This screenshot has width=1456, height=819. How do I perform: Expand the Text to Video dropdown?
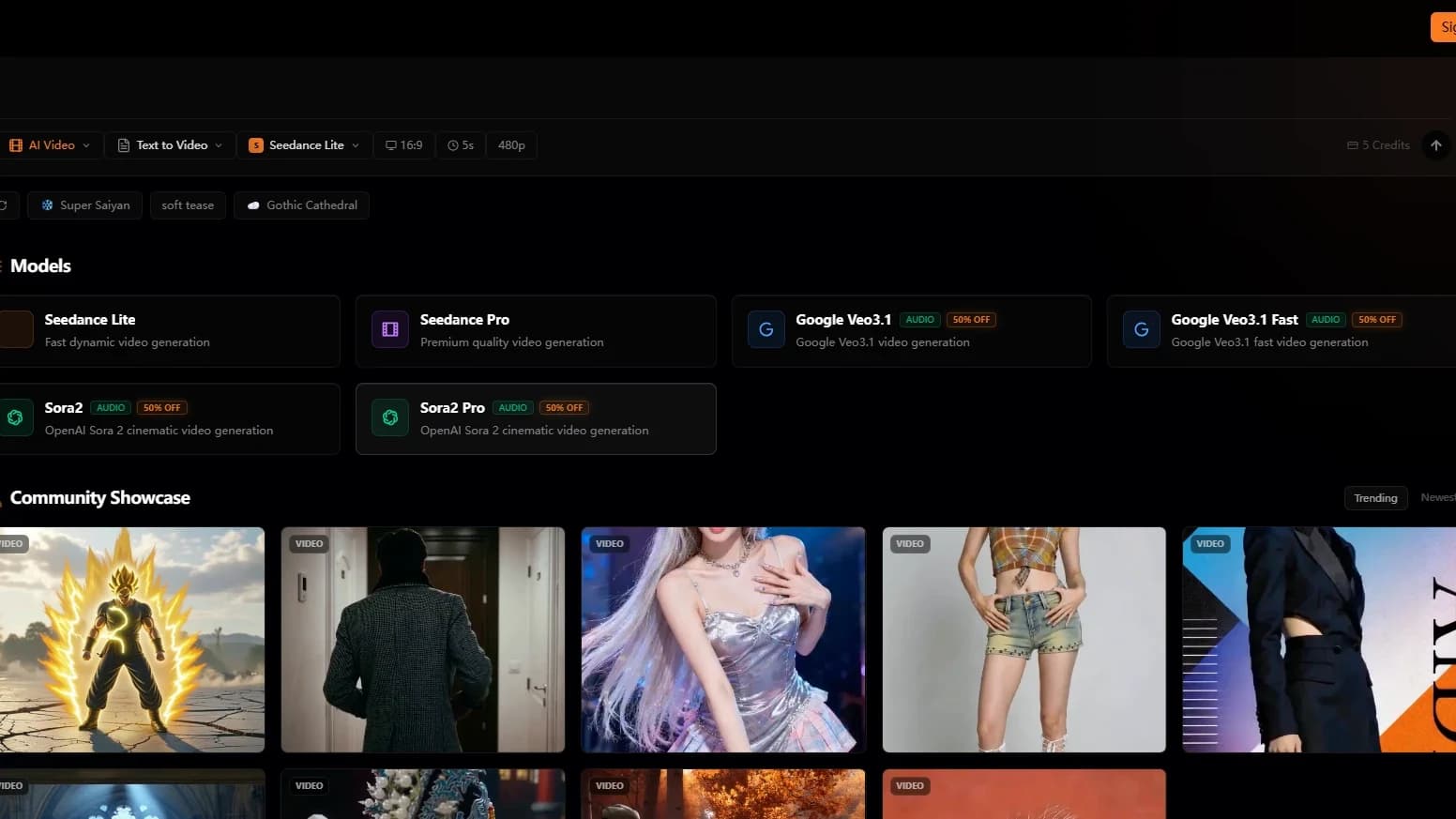coord(220,144)
